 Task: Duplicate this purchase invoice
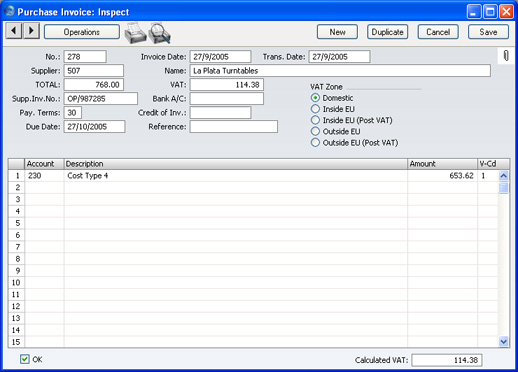pyautogui.click(x=387, y=32)
